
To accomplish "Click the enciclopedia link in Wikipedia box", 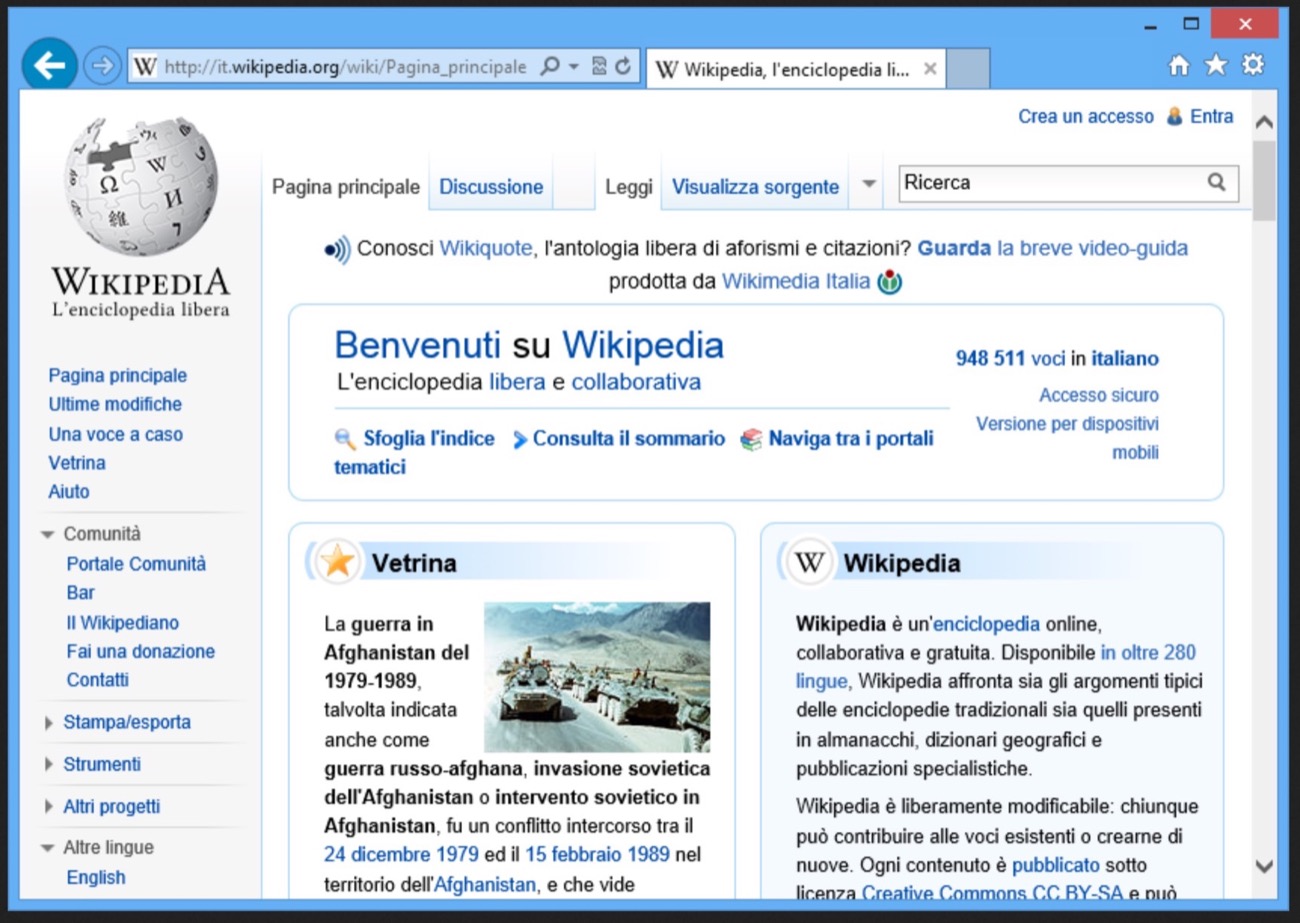I will coord(986,625).
